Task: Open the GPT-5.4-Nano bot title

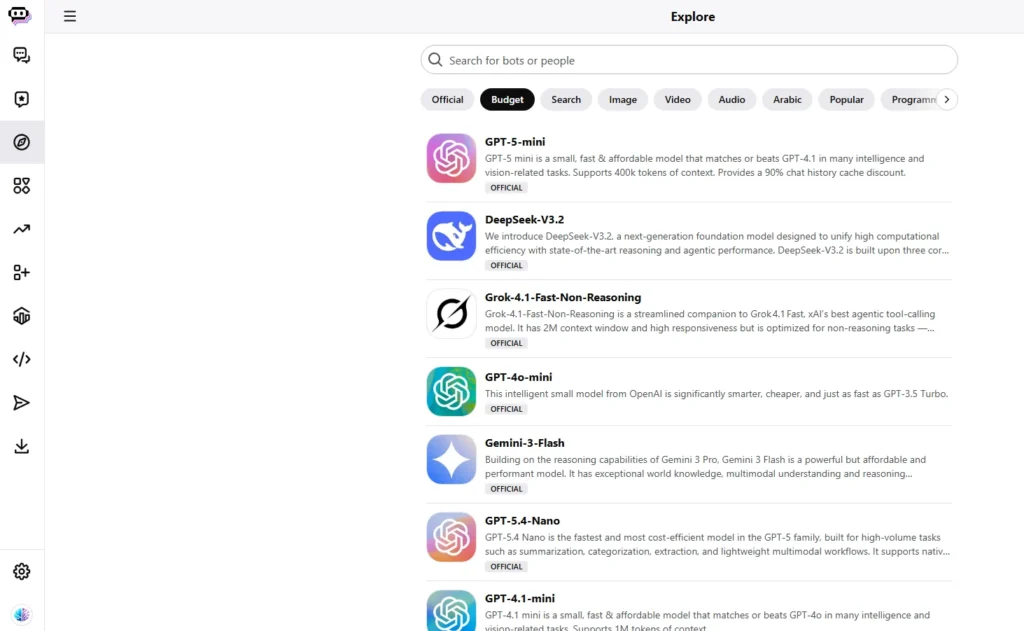Action: [522, 521]
